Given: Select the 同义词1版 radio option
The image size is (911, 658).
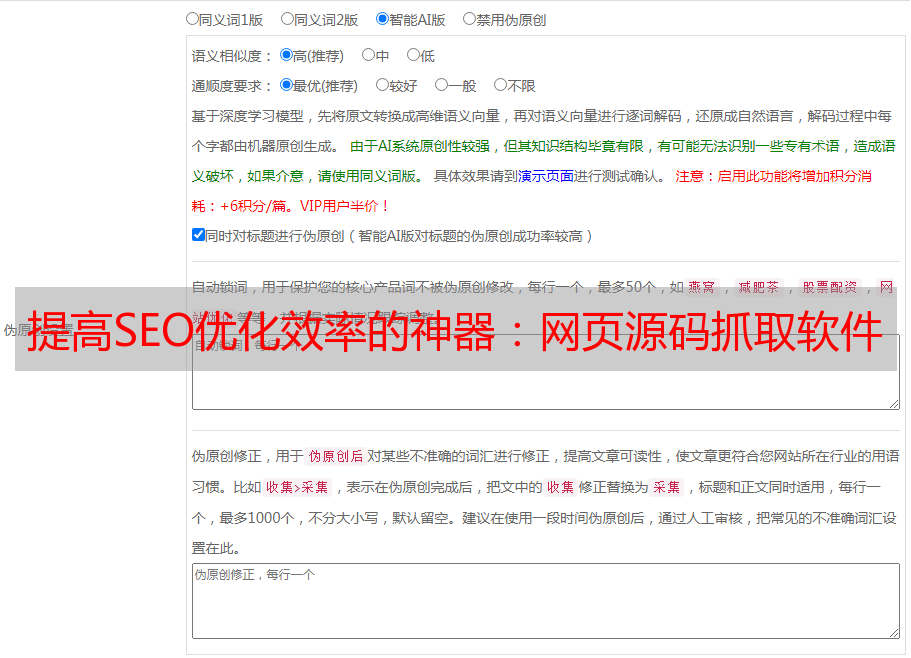Looking at the screenshot, I should pos(192,19).
